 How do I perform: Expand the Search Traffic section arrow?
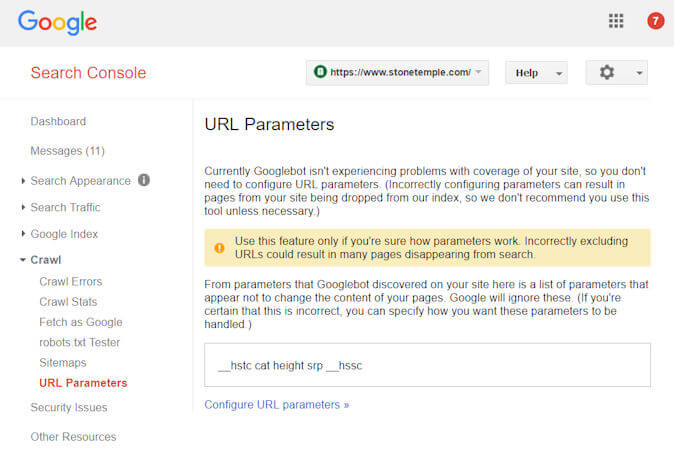23,207
